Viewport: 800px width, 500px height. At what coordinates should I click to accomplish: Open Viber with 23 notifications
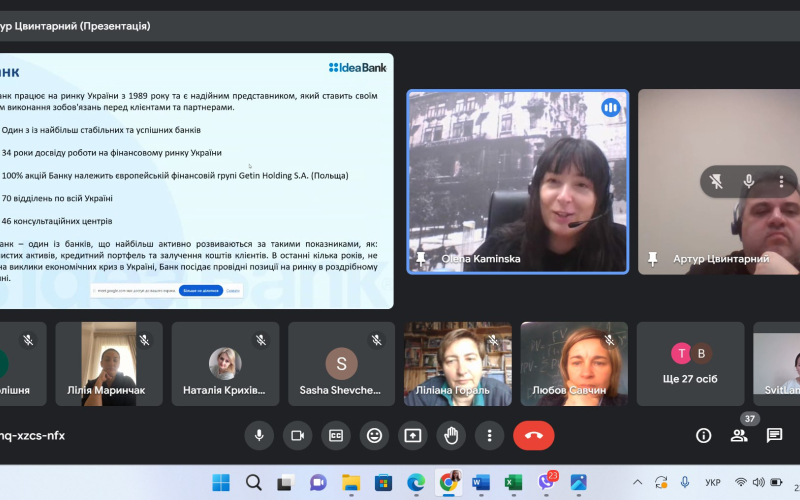pyautogui.click(x=546, y=482)
